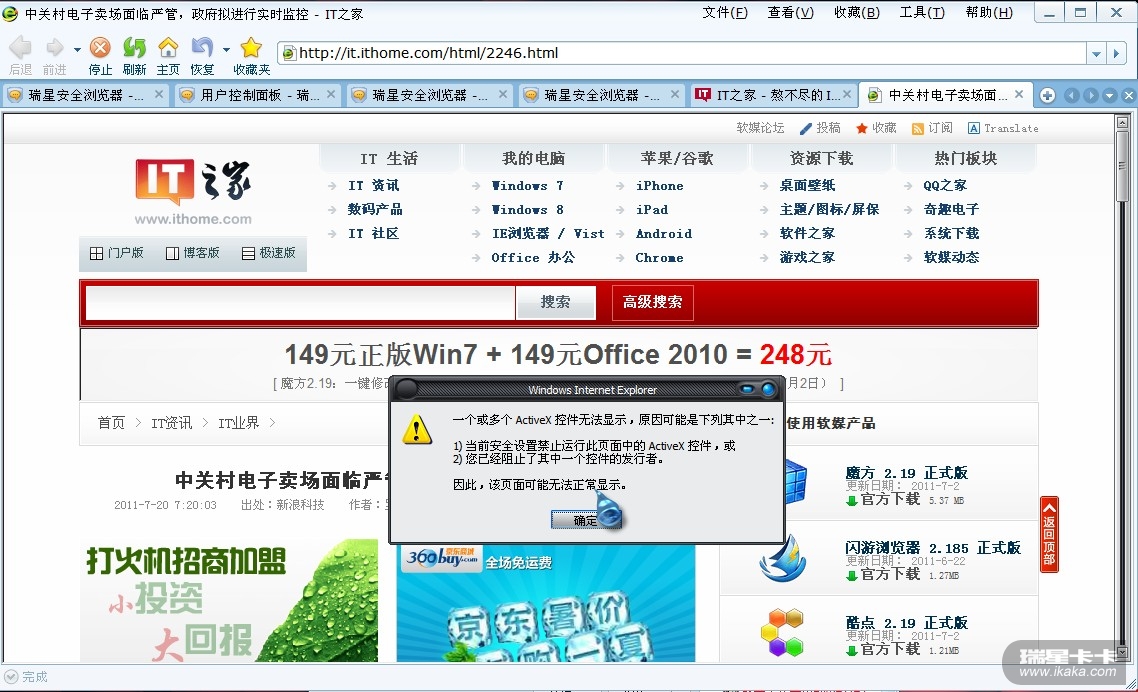1138x692 pixels.
Task: Open the 文件(F) menu
Action: click(724, 12)
